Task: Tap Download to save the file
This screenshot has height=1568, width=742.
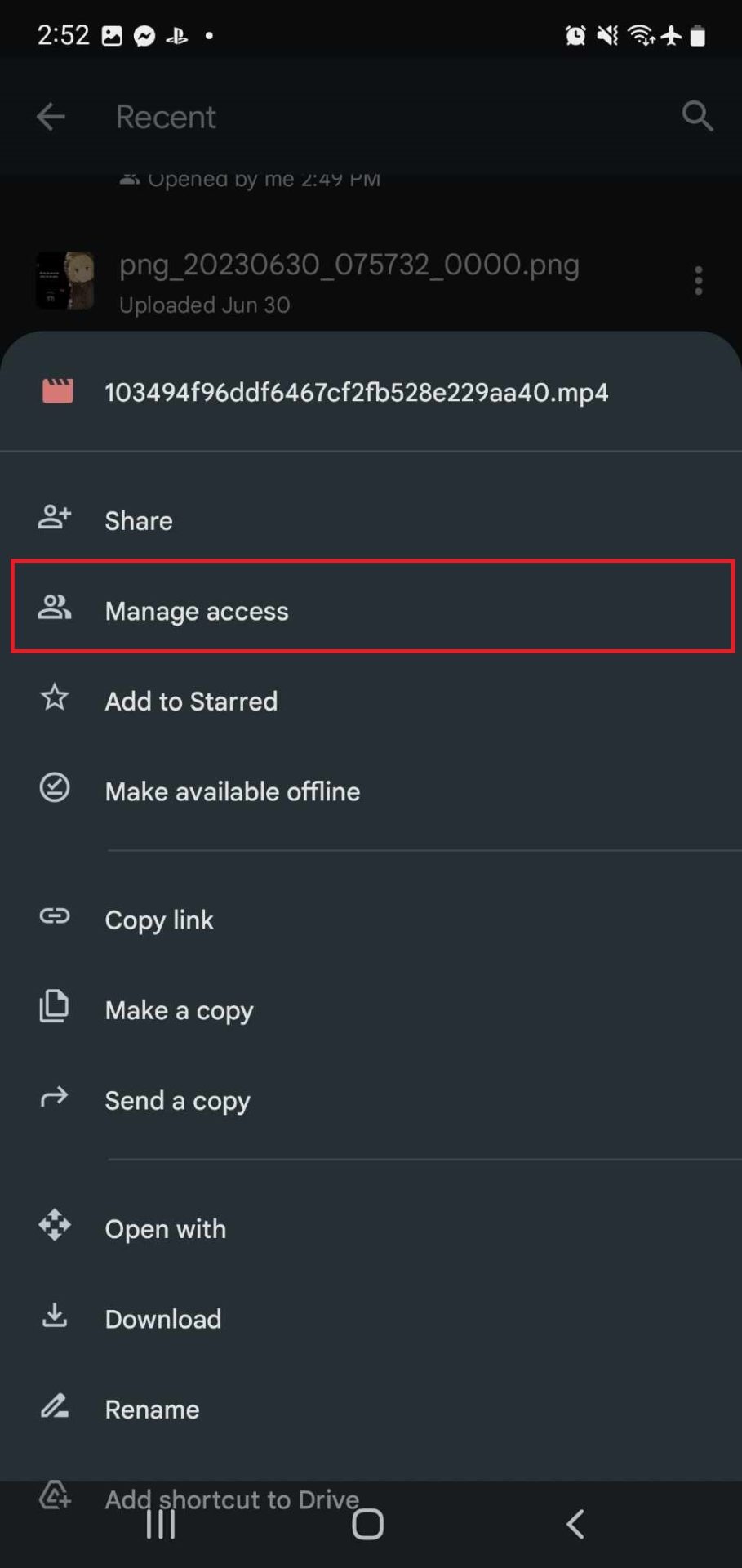Action: tap(163, 1319)
